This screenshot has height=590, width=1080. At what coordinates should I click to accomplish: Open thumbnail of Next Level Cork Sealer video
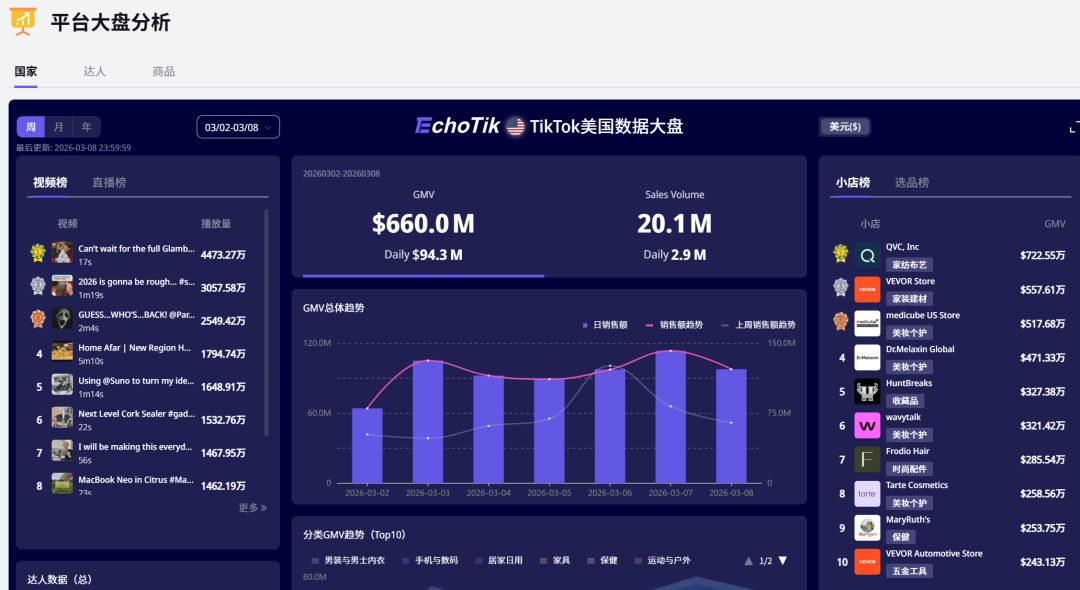point(62,418)
